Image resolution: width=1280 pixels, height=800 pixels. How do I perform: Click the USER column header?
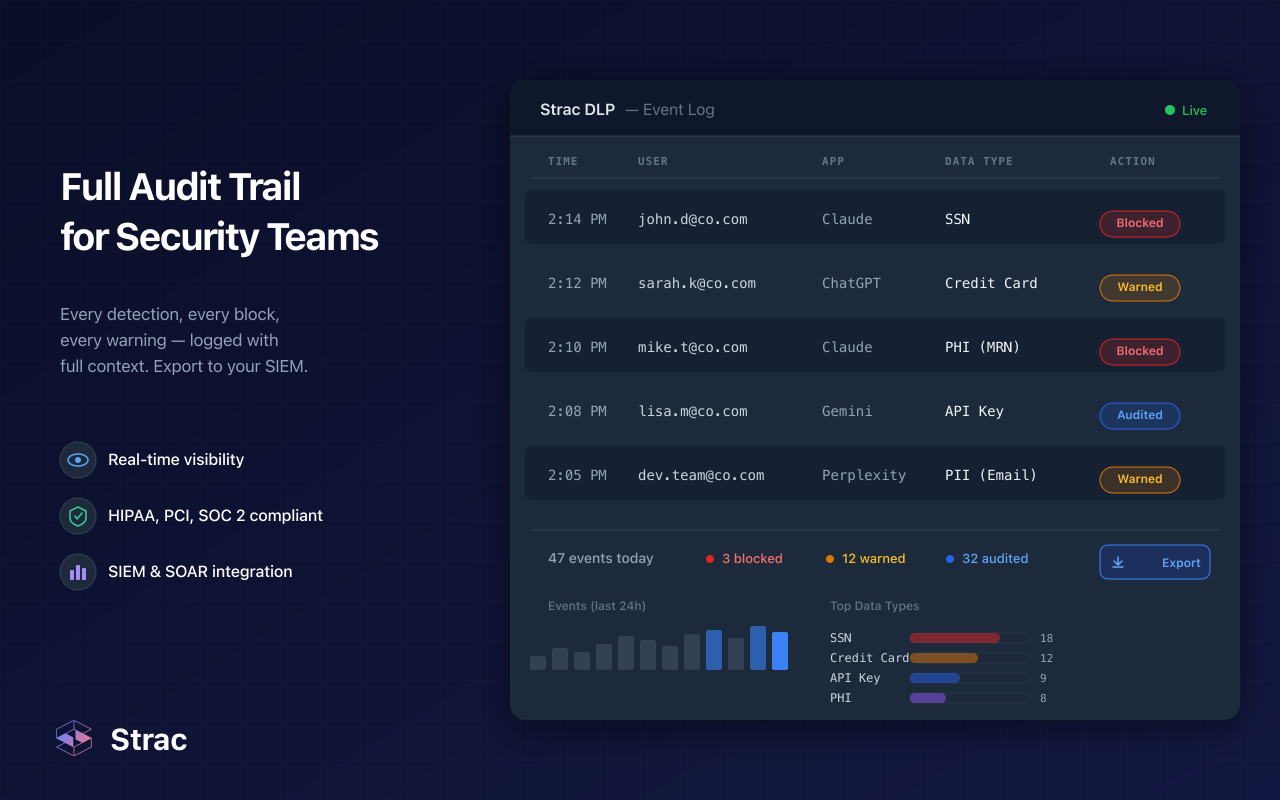tap(653, 161)
